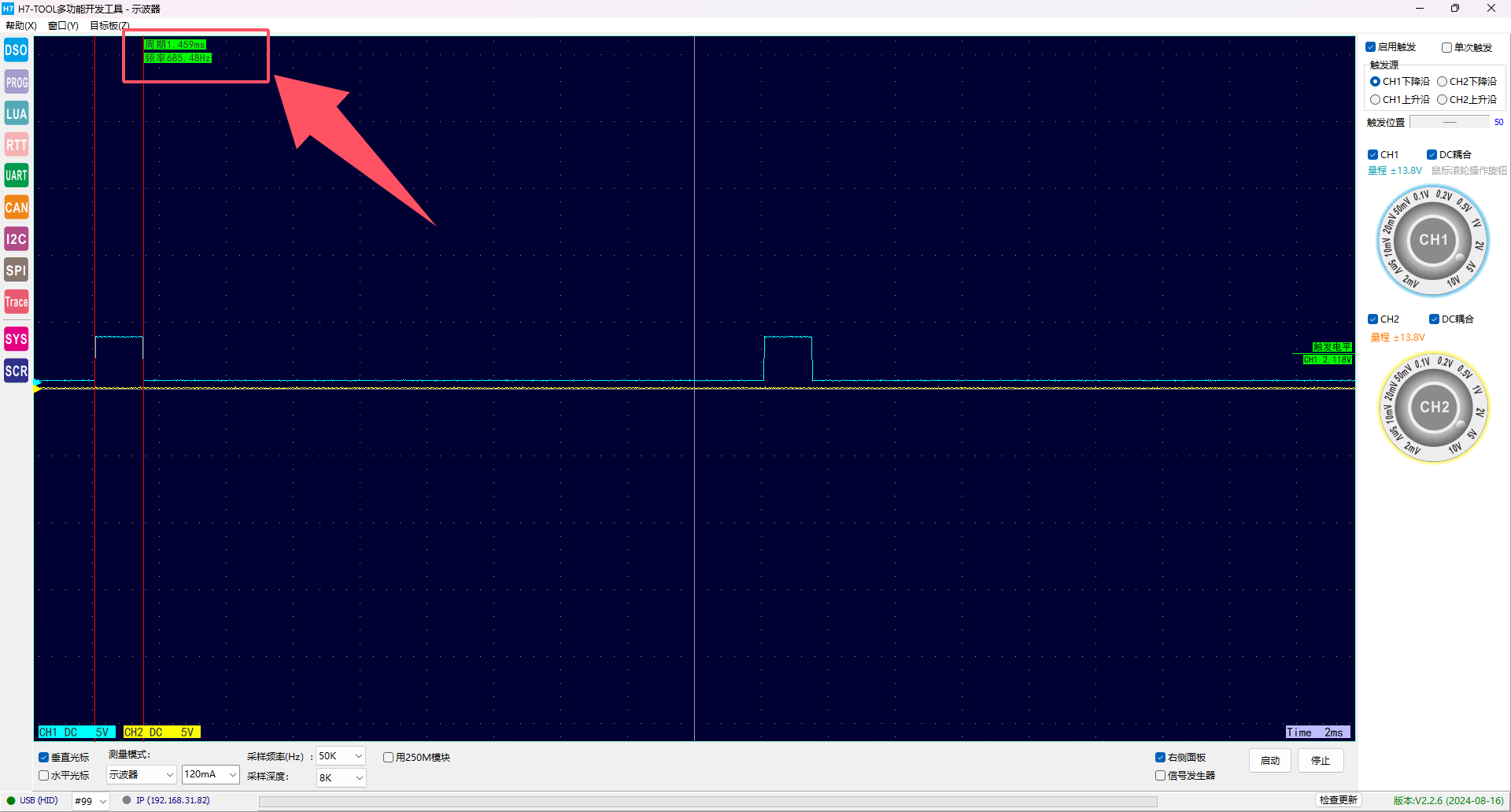This screenshot has height=812, width=1511.
Task: Click 停止 stop button
Action: 1321,761
